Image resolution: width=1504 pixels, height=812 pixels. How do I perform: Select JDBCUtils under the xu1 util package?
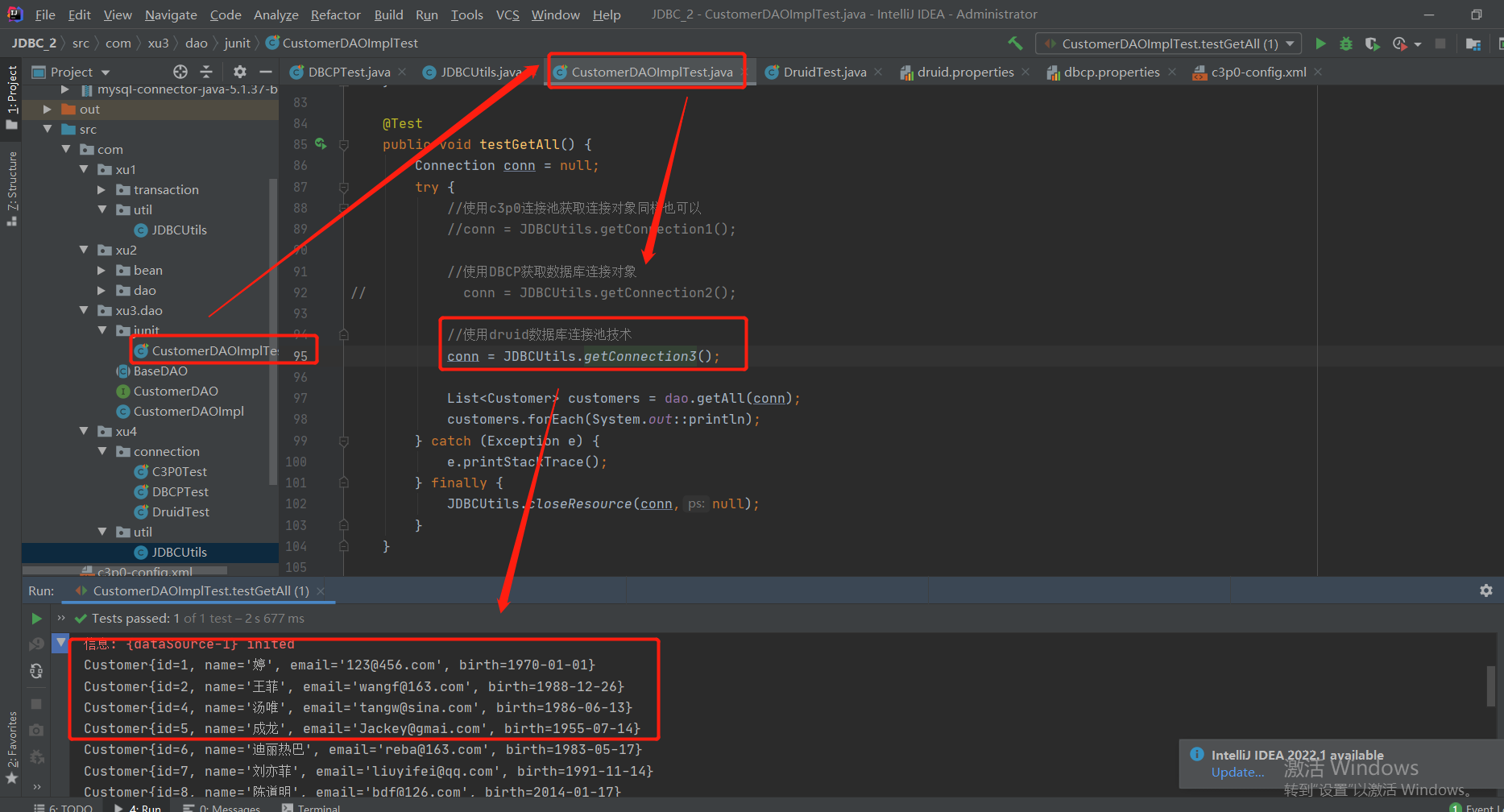point(179,230)
